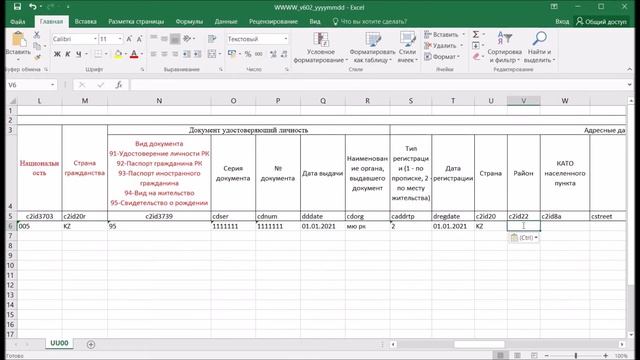The width and height of the screenshot is (640, 360).
Task: Click the Вход sign-in link
Action: [562, 22]
